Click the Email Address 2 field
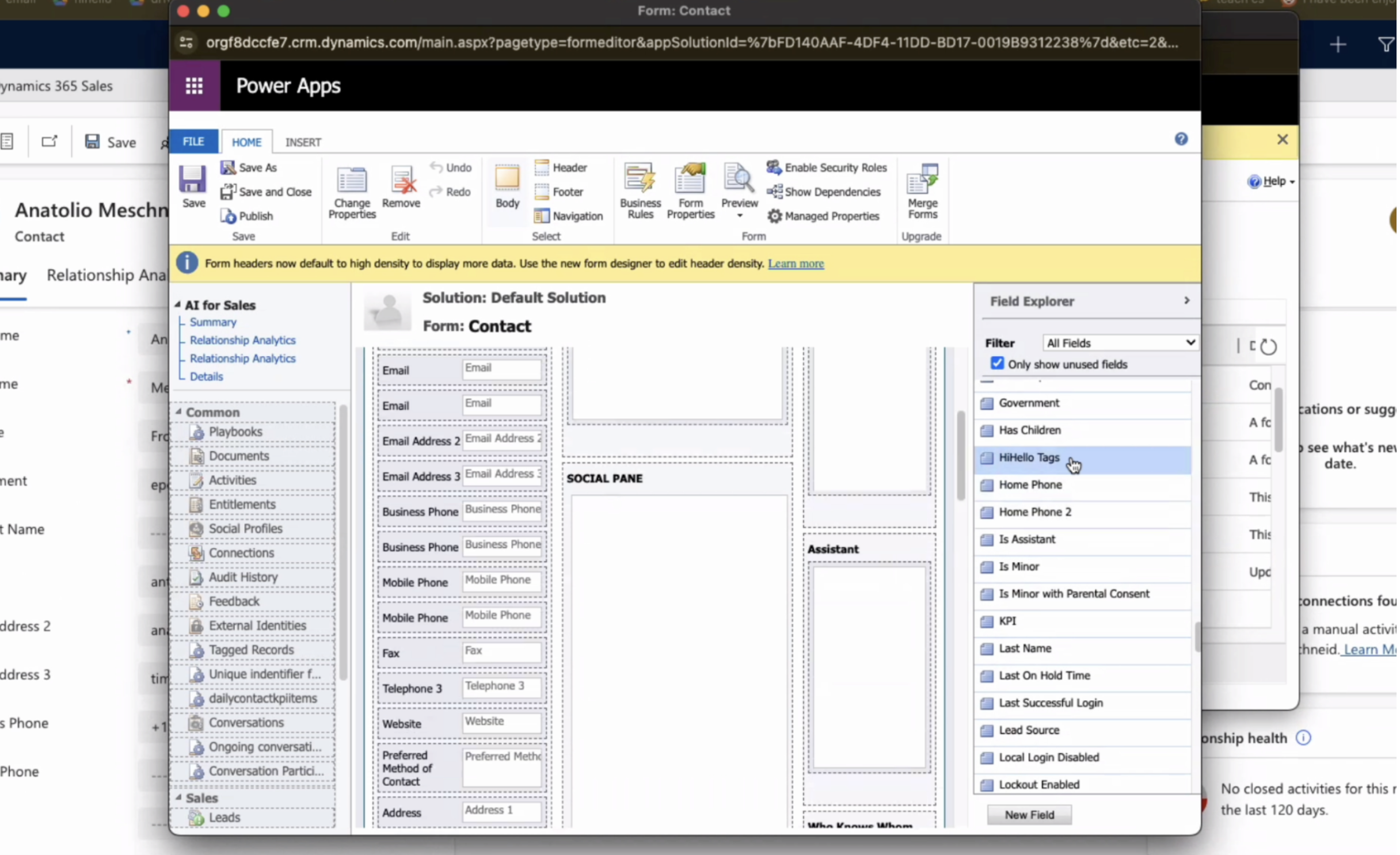 point(502,441)
